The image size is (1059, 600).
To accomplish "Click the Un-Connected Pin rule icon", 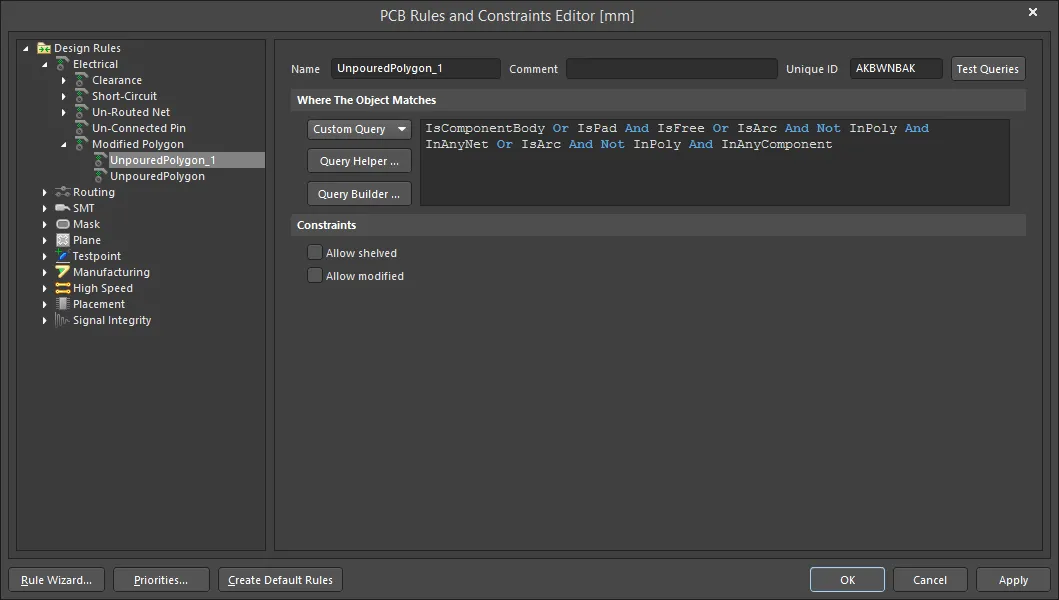I will tap(81, 128).
